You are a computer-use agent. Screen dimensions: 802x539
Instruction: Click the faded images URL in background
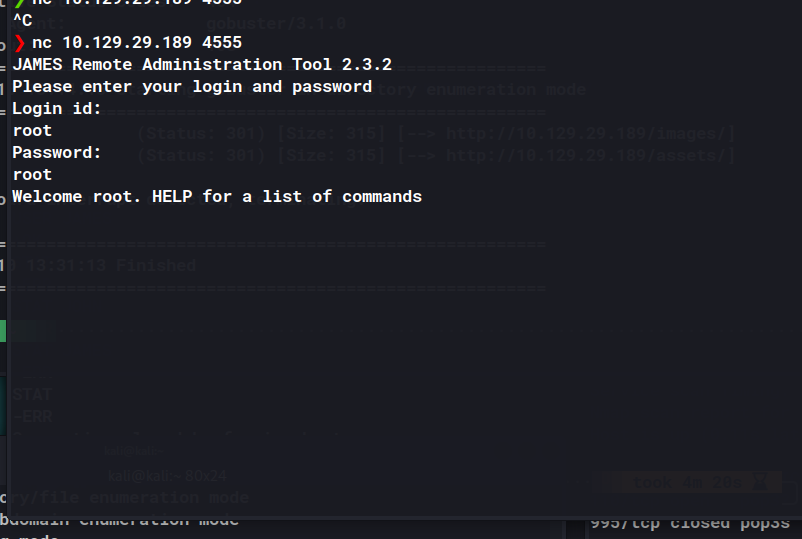(x=591, y=132)
